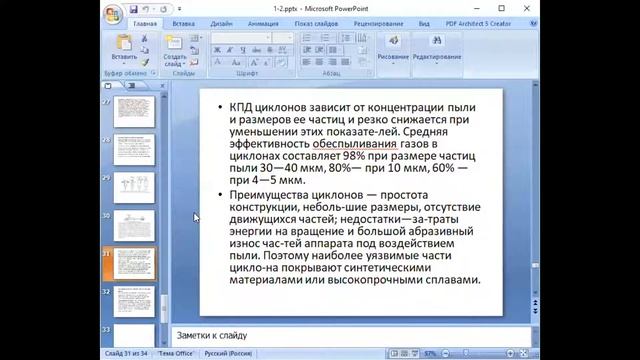Viewport: 640px width, 360px height.
Task: Activate the Format Painter brush
Action: coord(144,62)
